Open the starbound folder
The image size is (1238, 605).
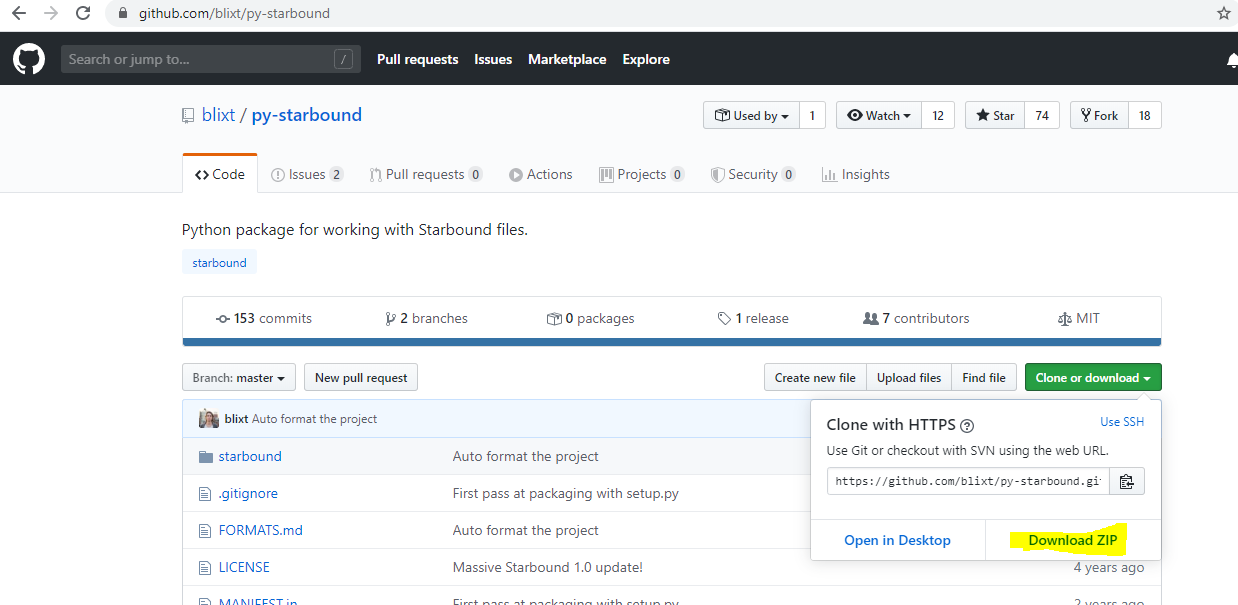[250, 456]
